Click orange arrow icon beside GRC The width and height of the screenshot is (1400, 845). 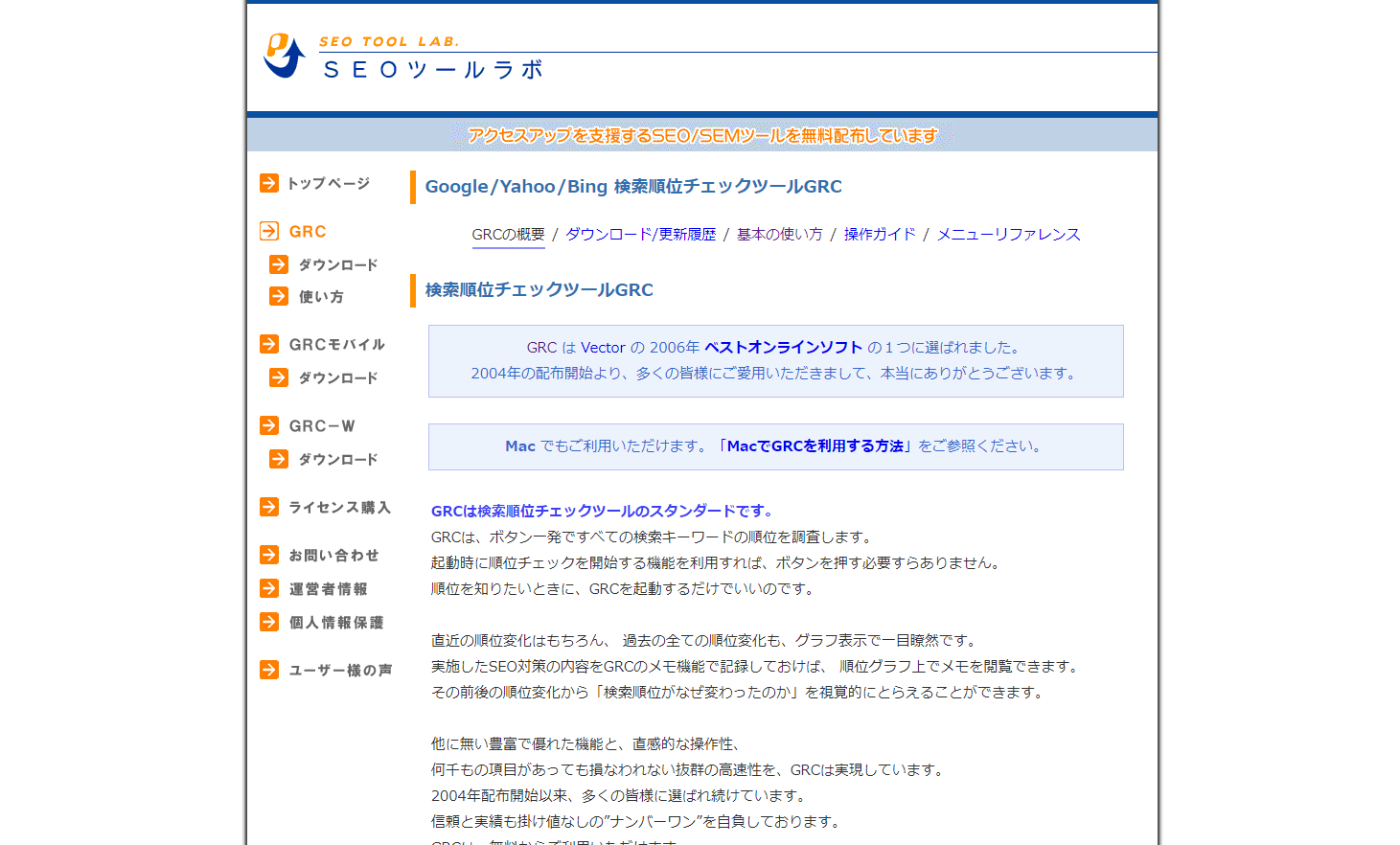(269, 231)
